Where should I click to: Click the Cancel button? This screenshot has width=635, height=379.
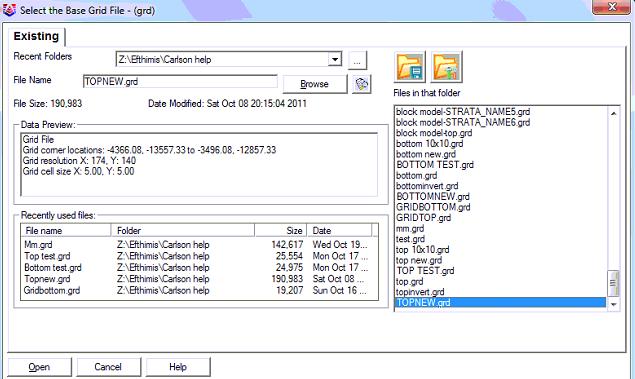tap(108, 367)
